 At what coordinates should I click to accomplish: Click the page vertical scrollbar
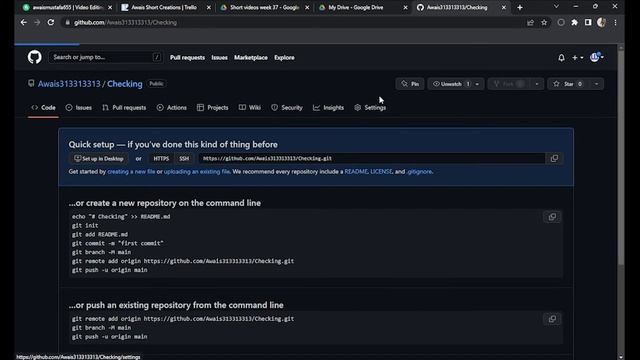(x=621, y=157)
